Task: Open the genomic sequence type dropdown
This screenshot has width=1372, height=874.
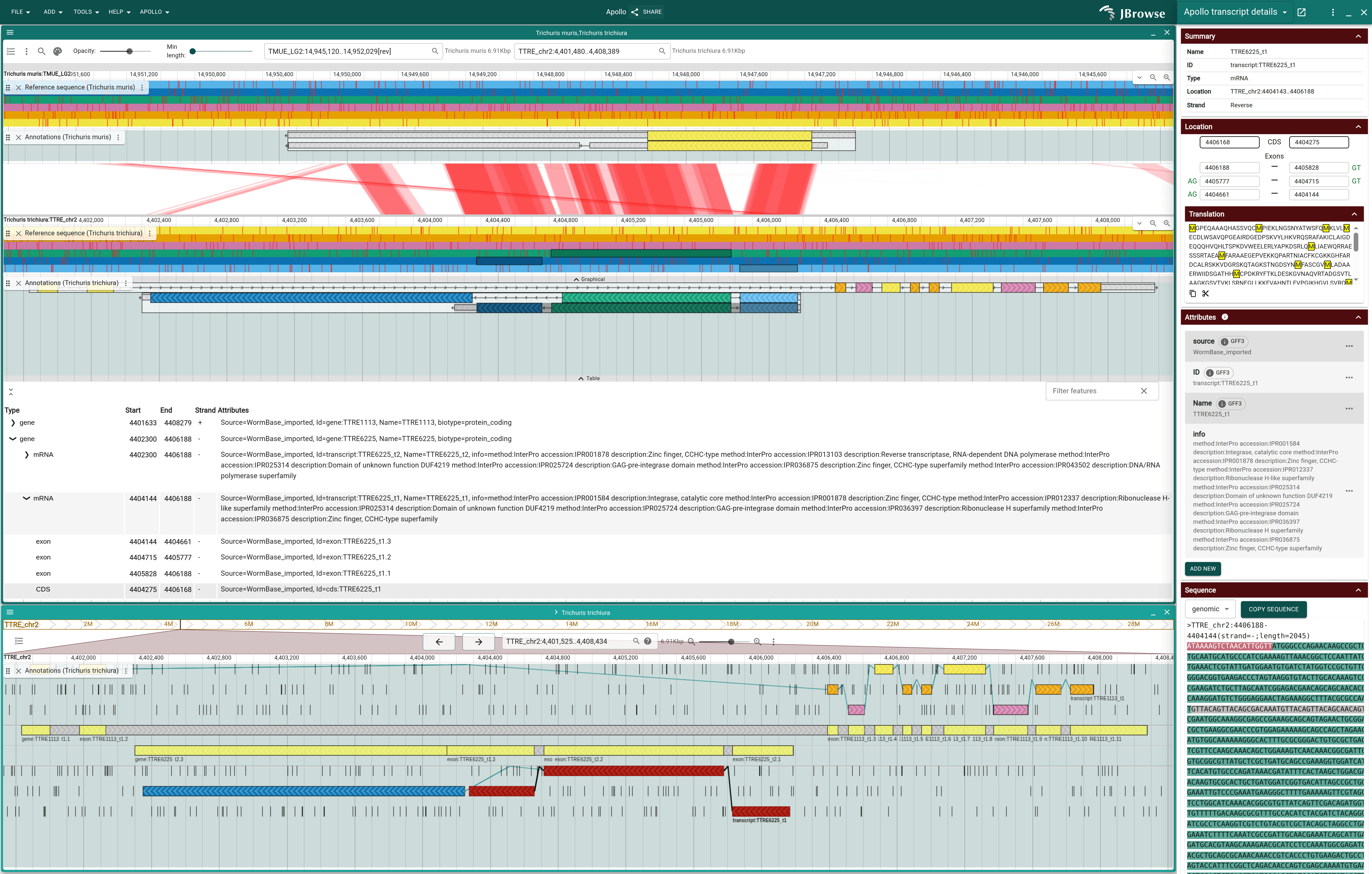Action: (x=1211, y=609)
